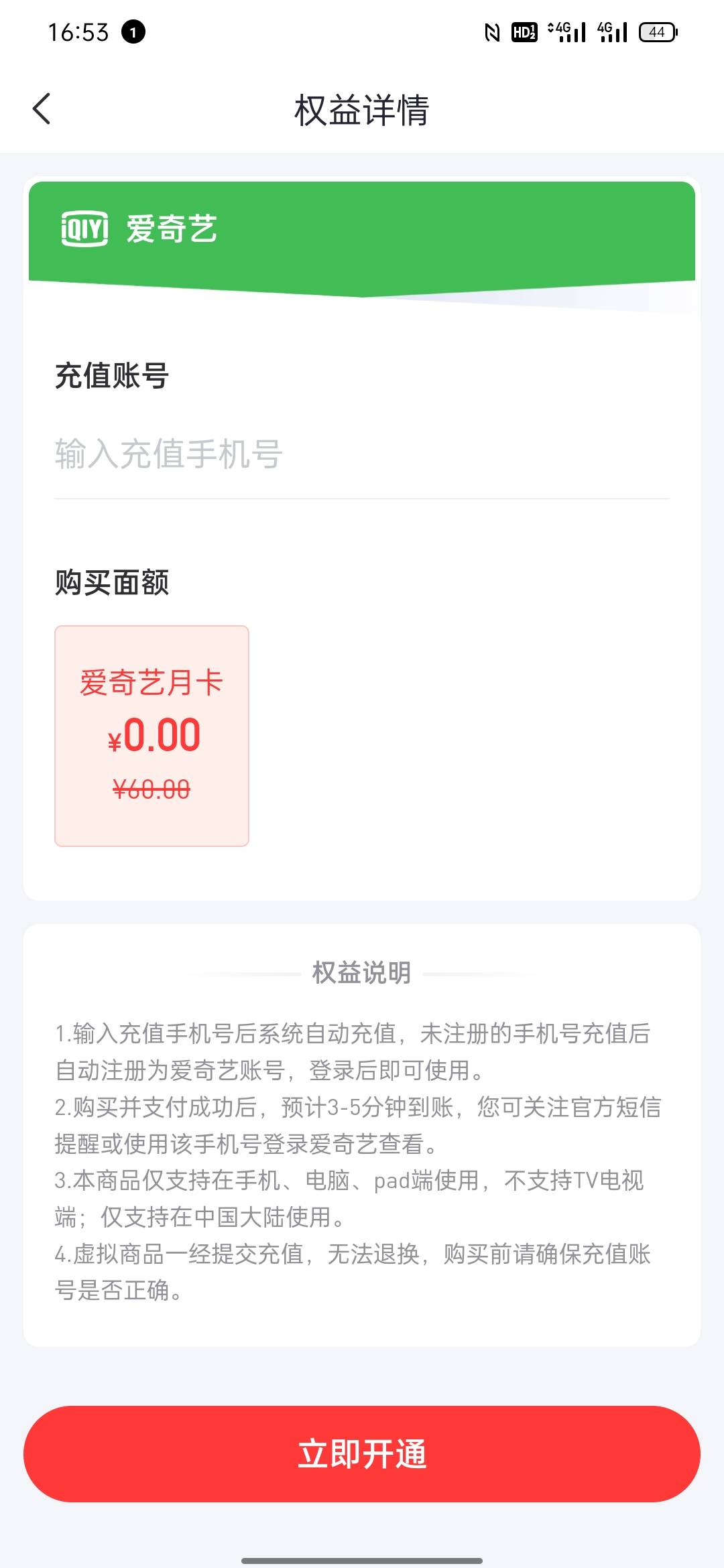
Task: Select the 爱奇艺月卡 denomination card
Action: coord(152,736)
